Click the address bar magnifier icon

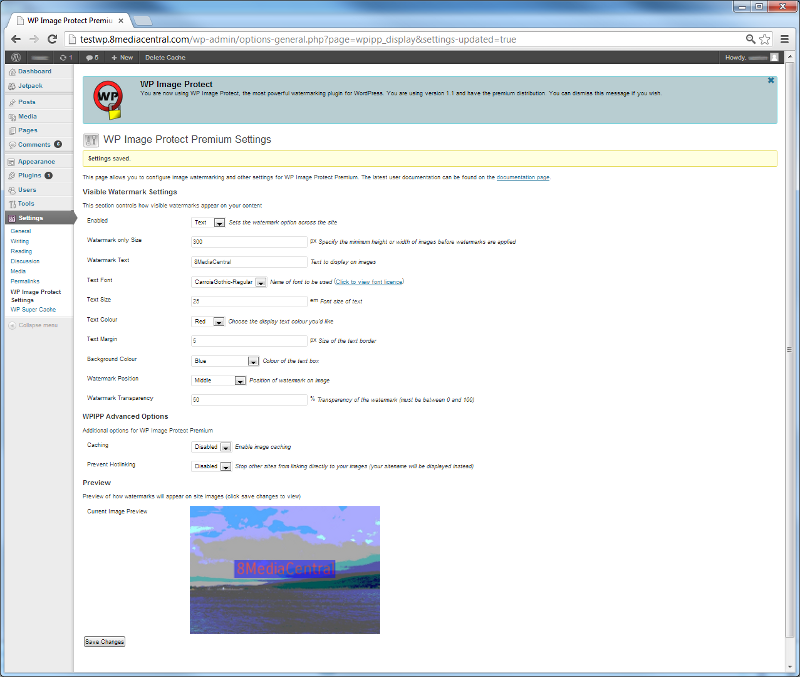751,39
